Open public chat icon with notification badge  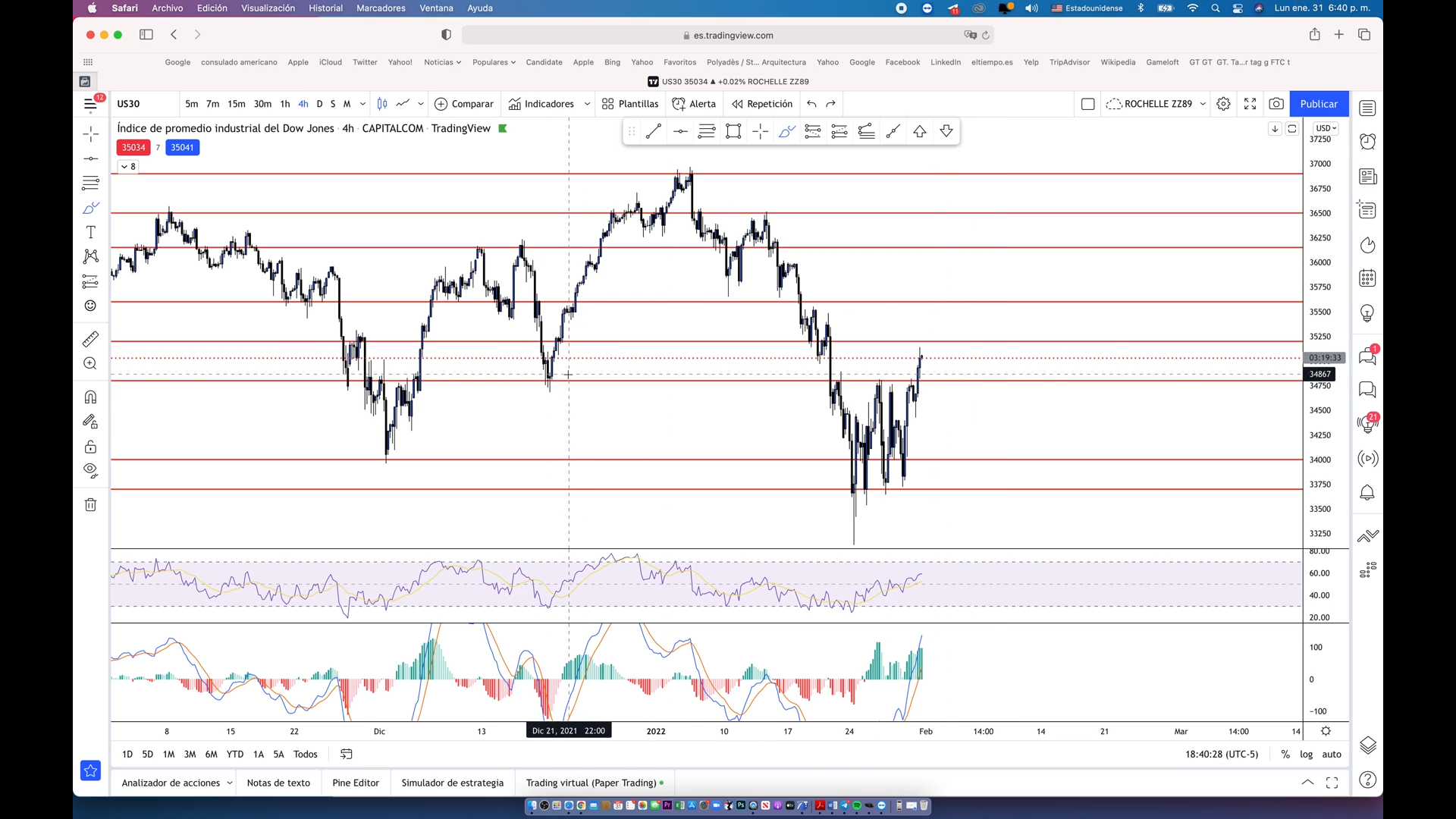(x=1368, y=356)
